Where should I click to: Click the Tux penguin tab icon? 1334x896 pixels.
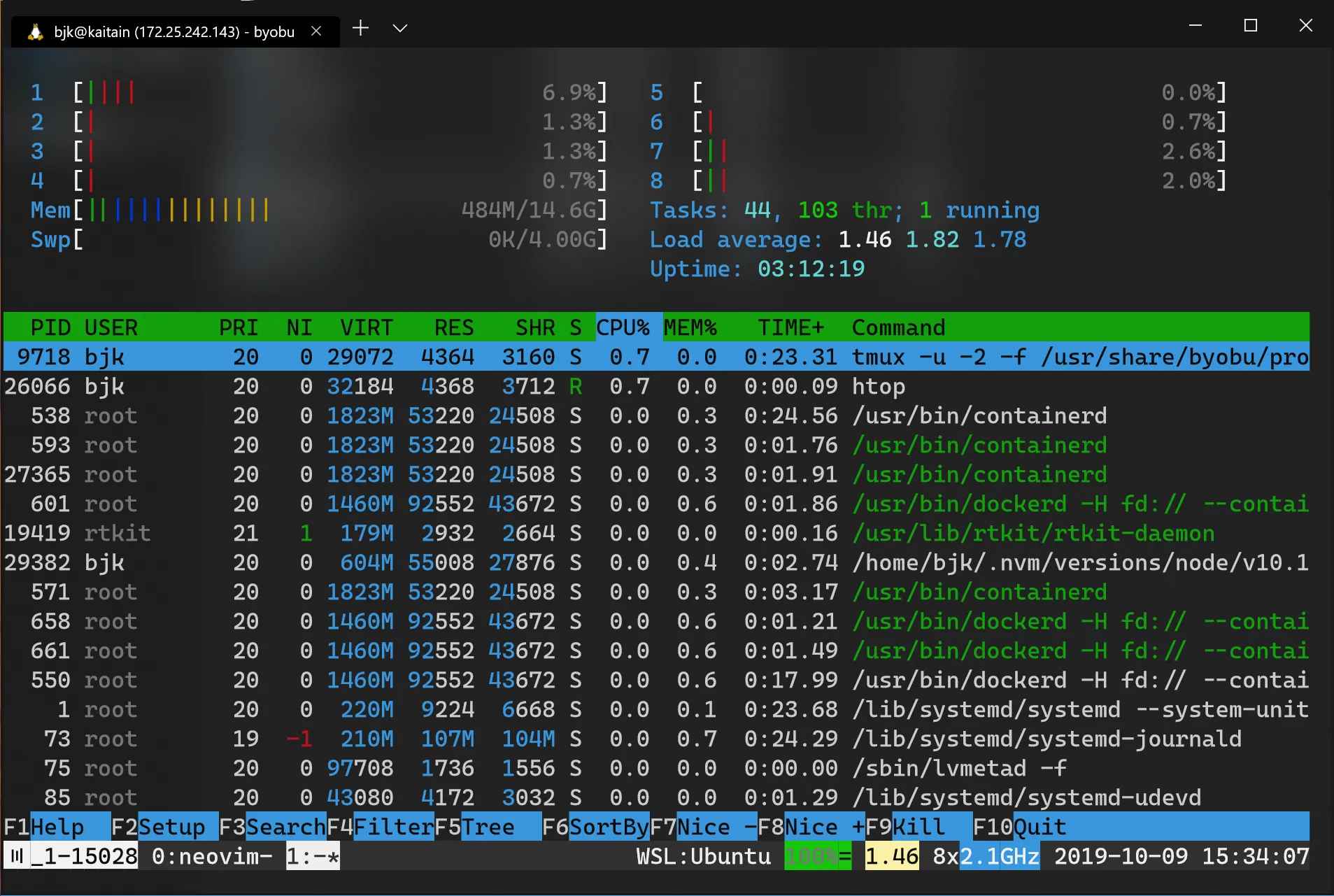35,32
